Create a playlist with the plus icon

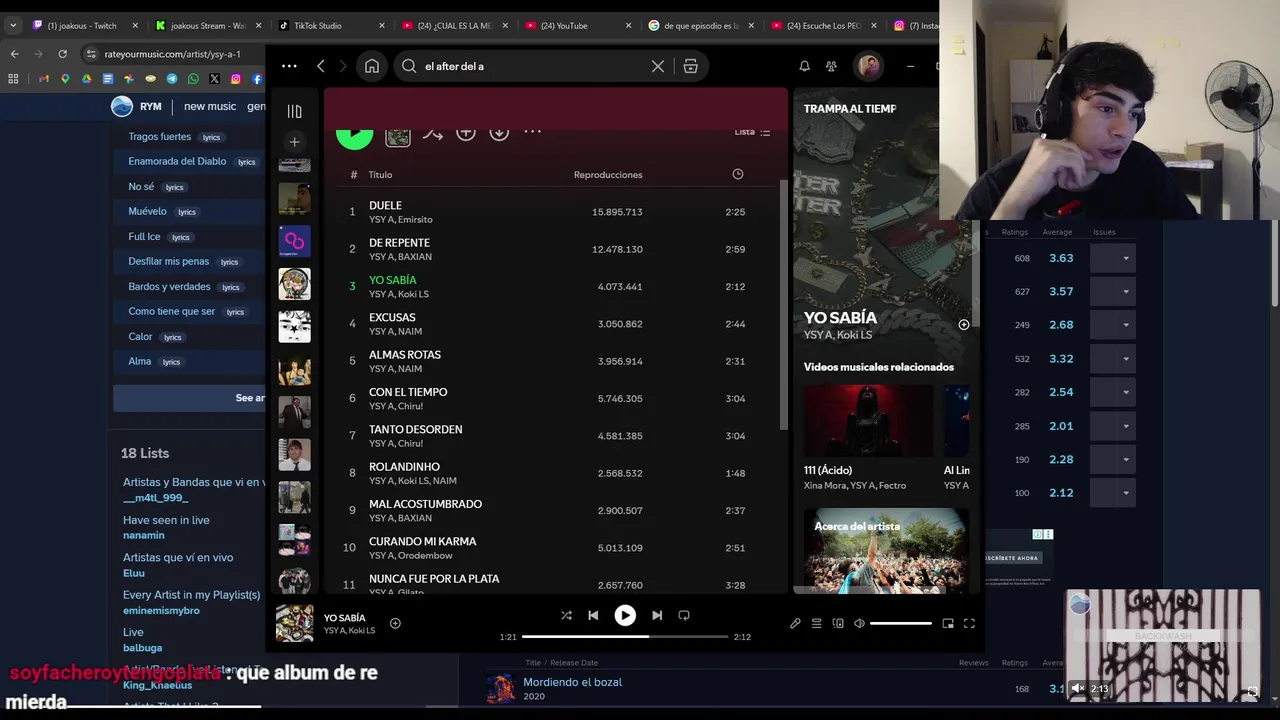(x=294, y=142)
